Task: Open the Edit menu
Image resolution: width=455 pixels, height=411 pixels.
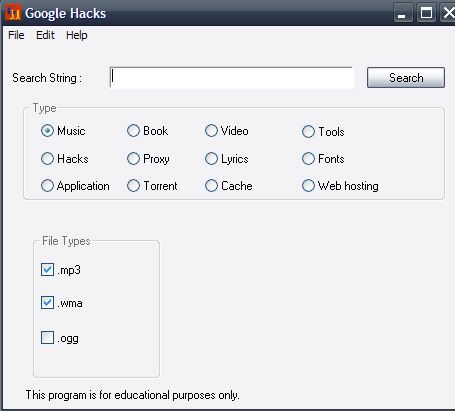Action: click(x=45, y=35)
